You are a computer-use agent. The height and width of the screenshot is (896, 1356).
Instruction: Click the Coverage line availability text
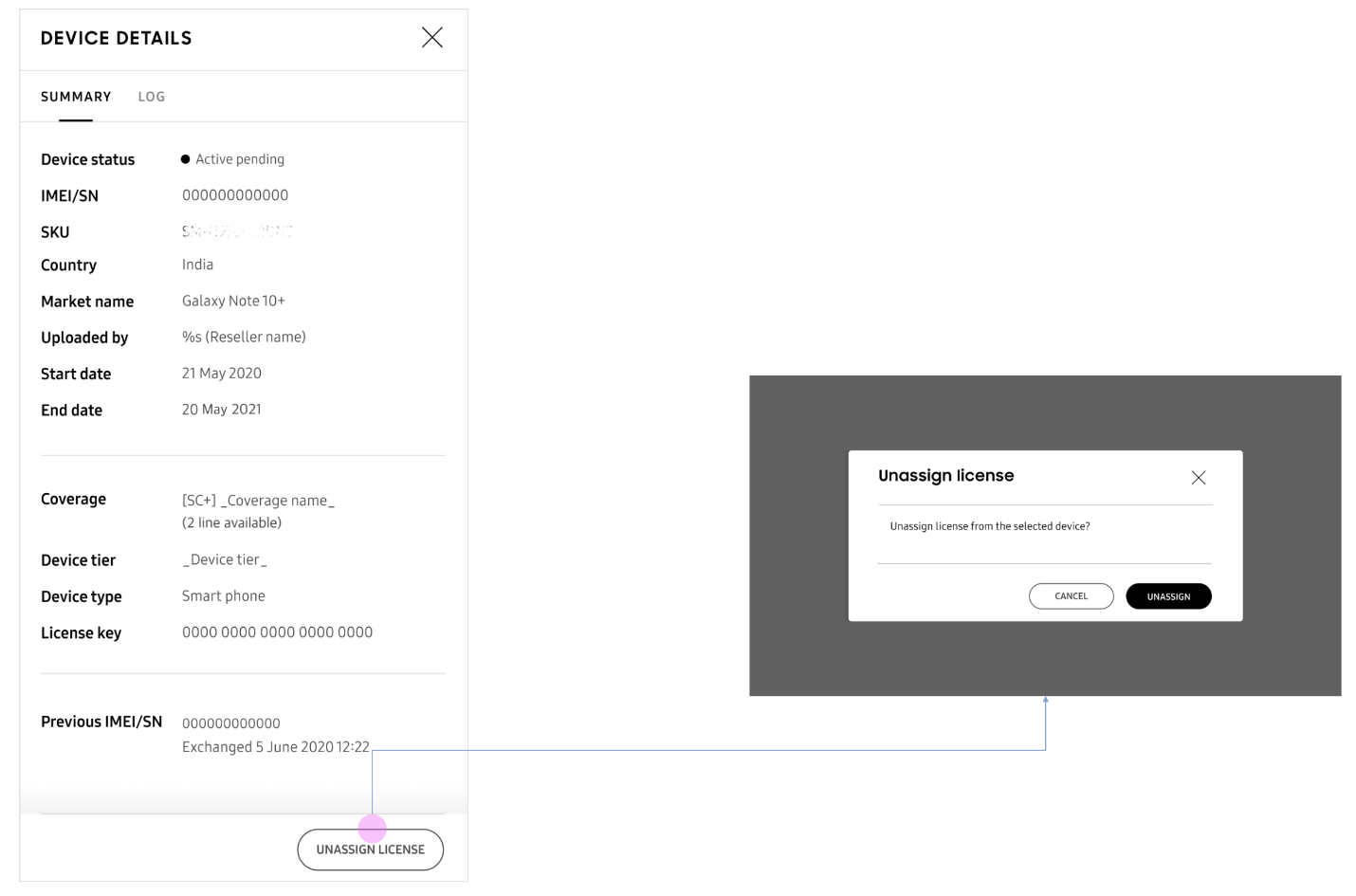point(237,522)
